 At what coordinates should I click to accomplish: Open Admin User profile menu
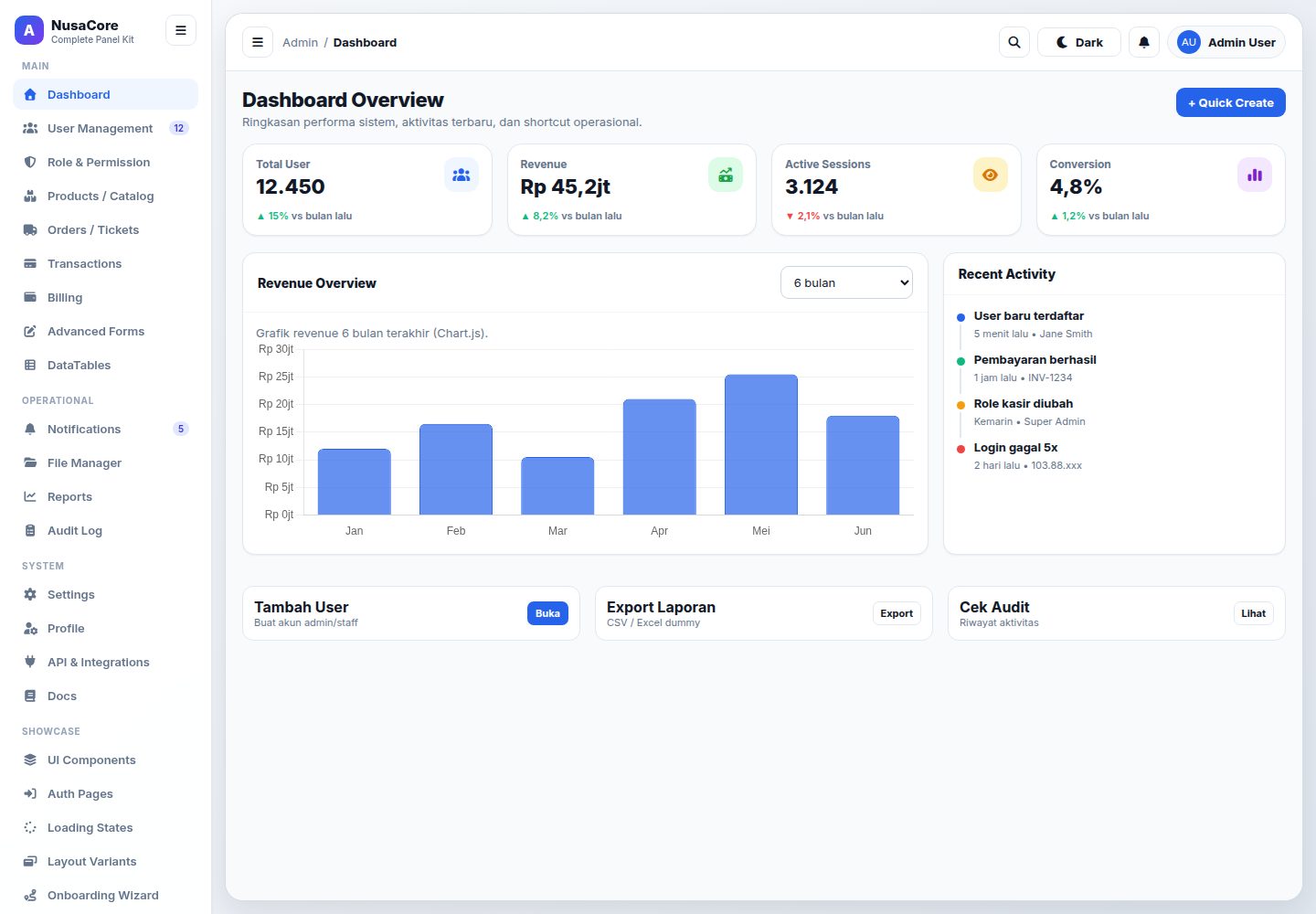1226,42
